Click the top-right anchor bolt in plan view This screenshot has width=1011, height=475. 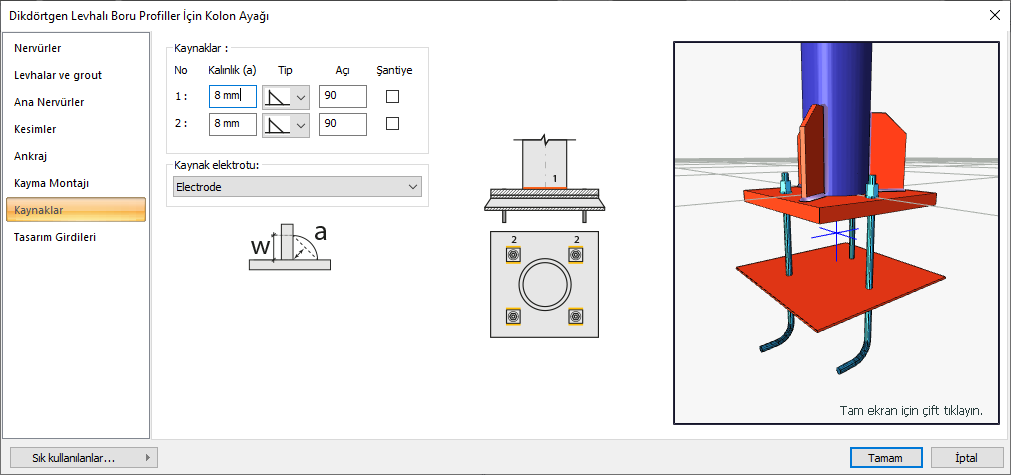tap(576, 255)
